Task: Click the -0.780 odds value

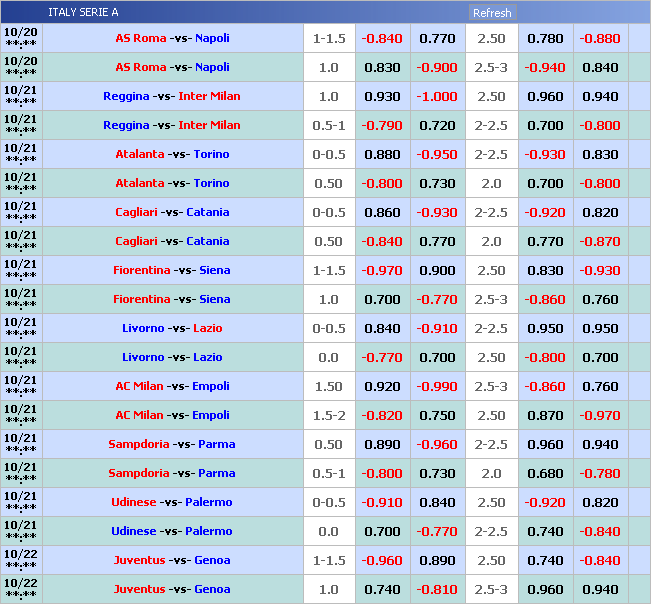Action: (600, 473)
